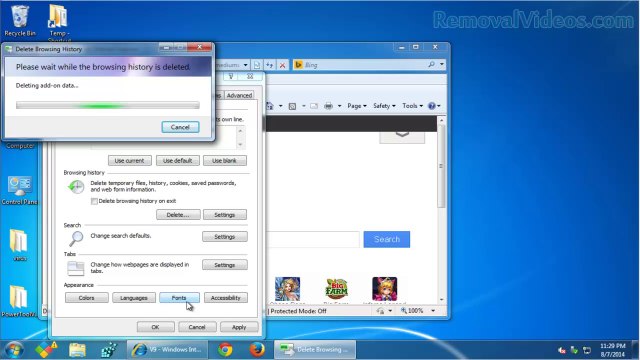Image resolution: width=640 pixels, height=360 pixels.
Task: Click Use blank home page button
Action: [224, 160]
